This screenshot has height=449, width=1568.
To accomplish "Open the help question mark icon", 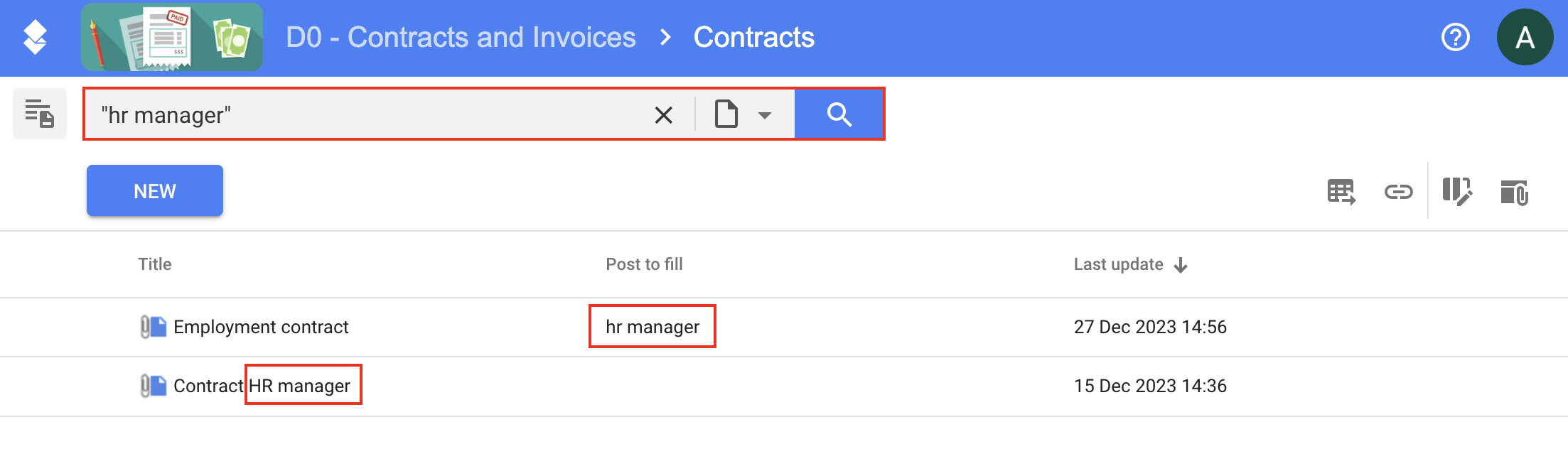I will [1455, 37].
